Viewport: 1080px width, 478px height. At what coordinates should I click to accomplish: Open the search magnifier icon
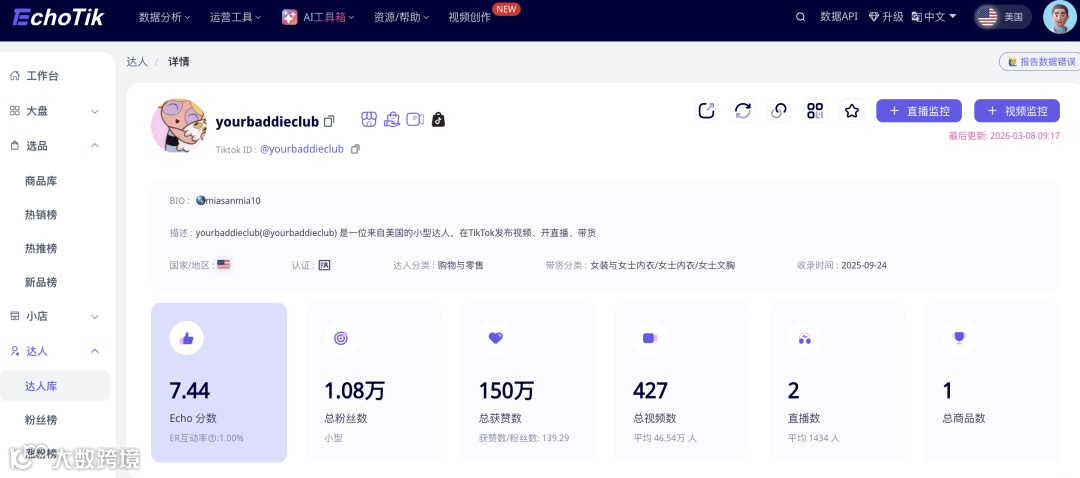800,17
